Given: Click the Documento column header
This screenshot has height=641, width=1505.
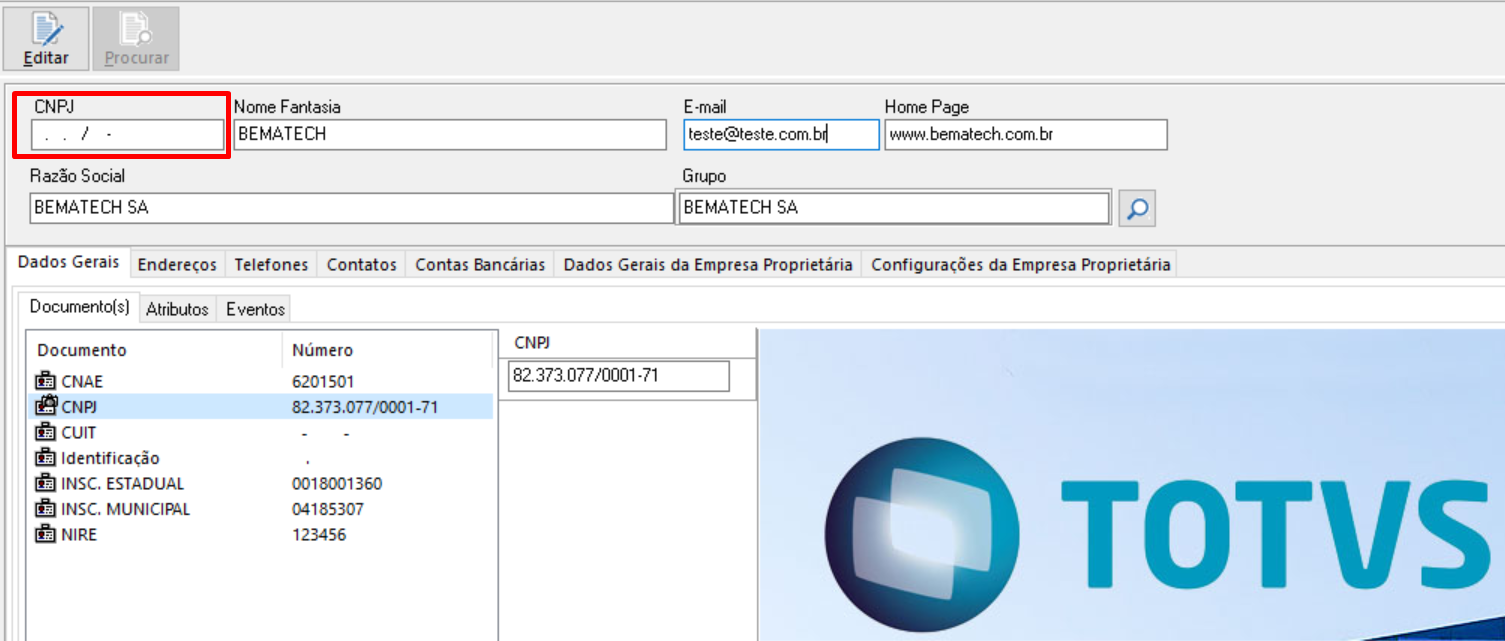Looking at the screenshot, I should tap(82, 350).
